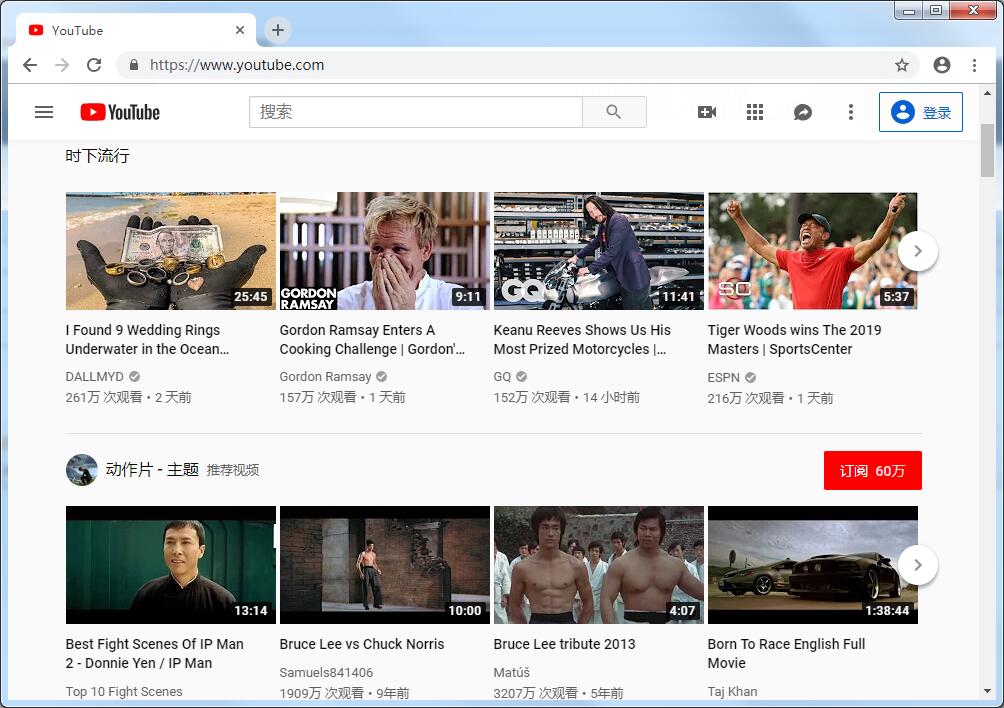Click the browser back arrow
1004x708 pixels.
[30, 65]
